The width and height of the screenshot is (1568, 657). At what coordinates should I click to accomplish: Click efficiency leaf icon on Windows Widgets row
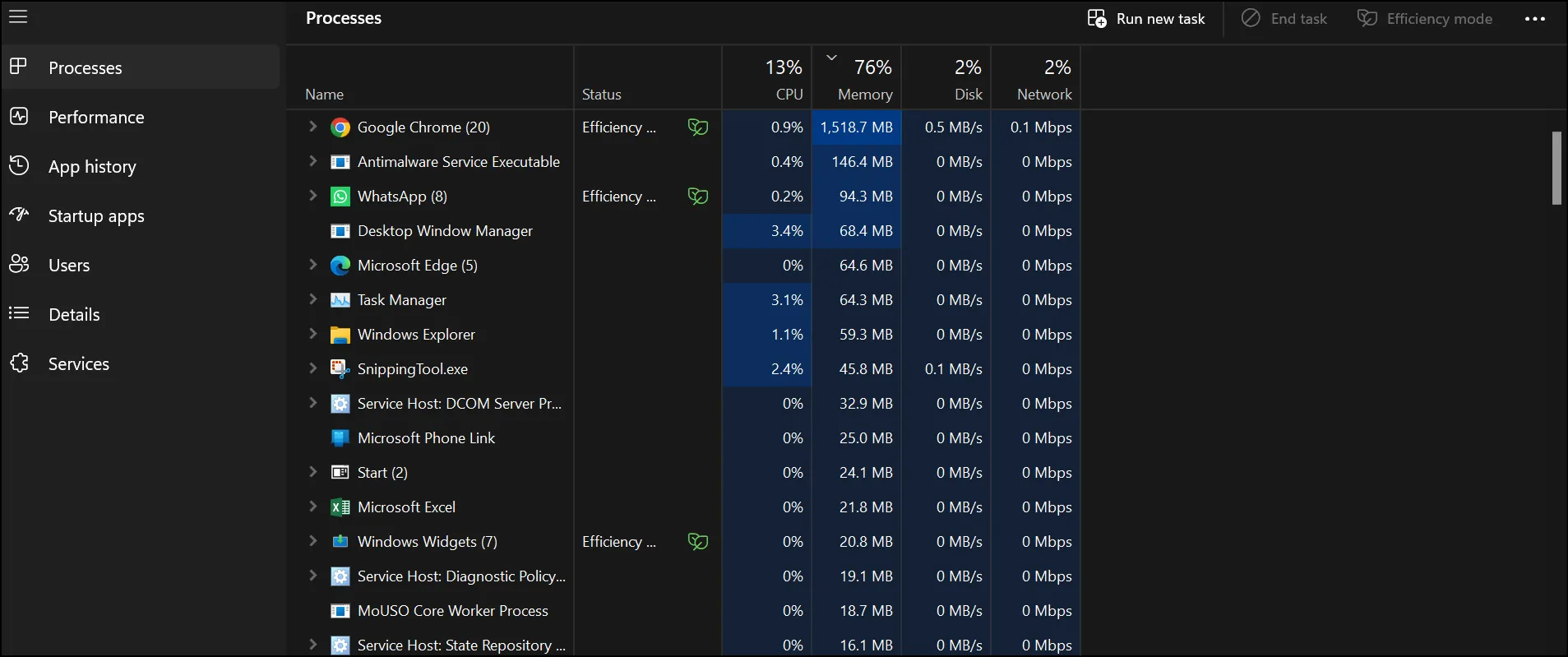[x=698, y=542]
